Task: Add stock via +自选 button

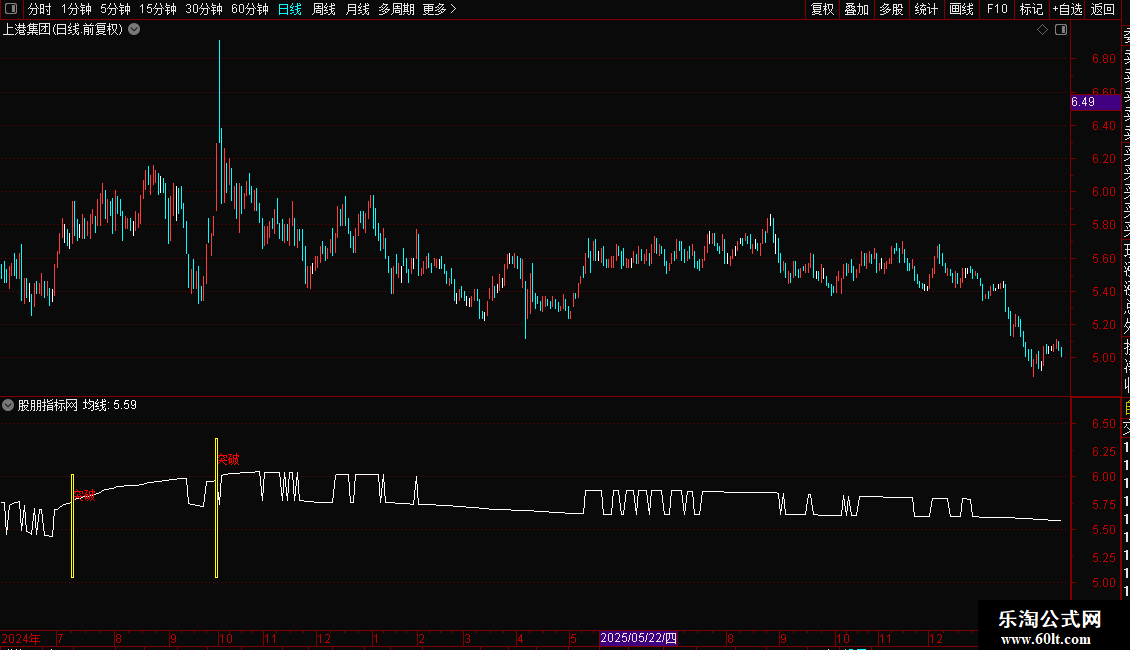Action: 1067,9
